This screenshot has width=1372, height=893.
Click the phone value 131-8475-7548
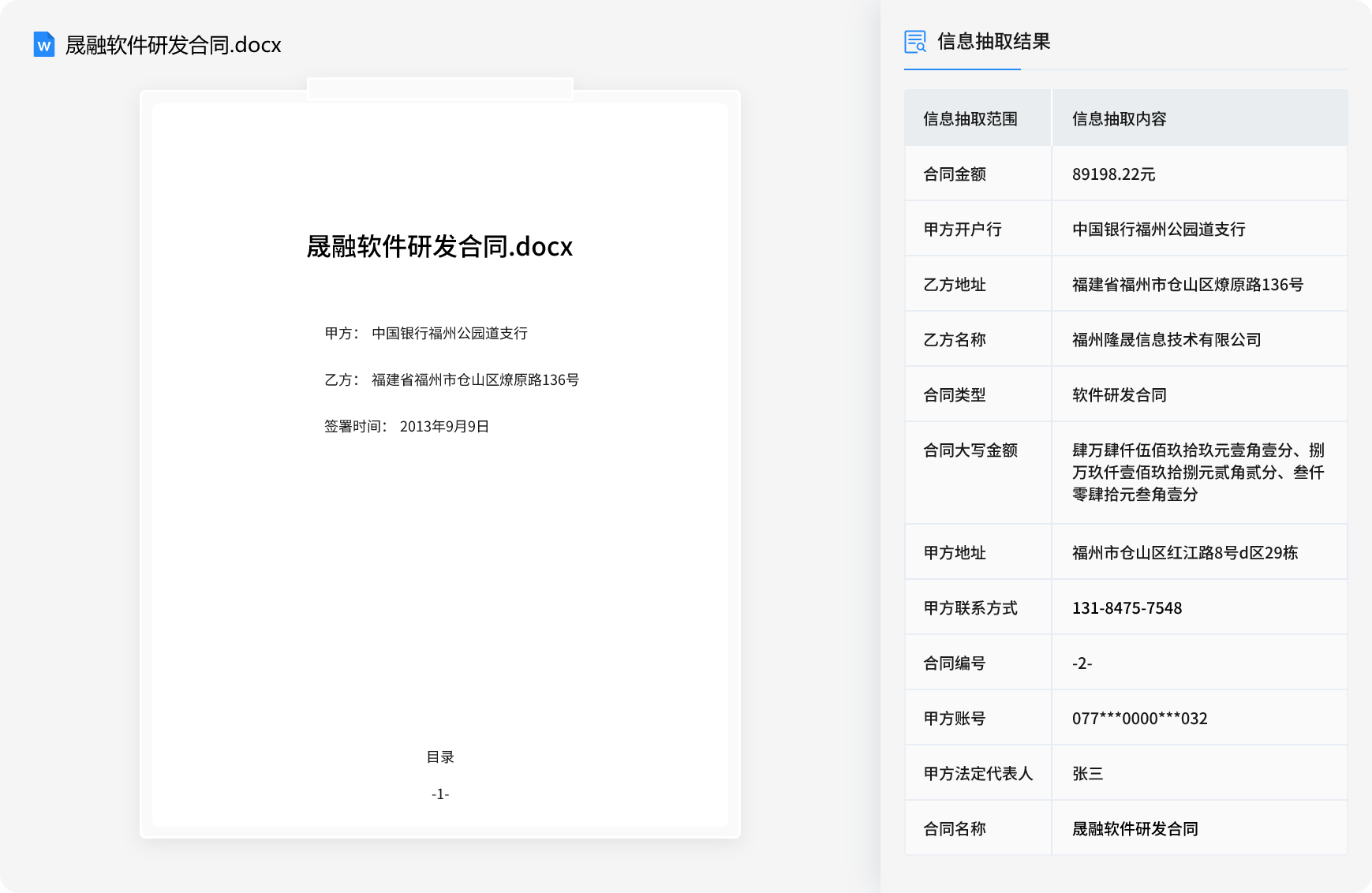click(x=1127, y=608)
